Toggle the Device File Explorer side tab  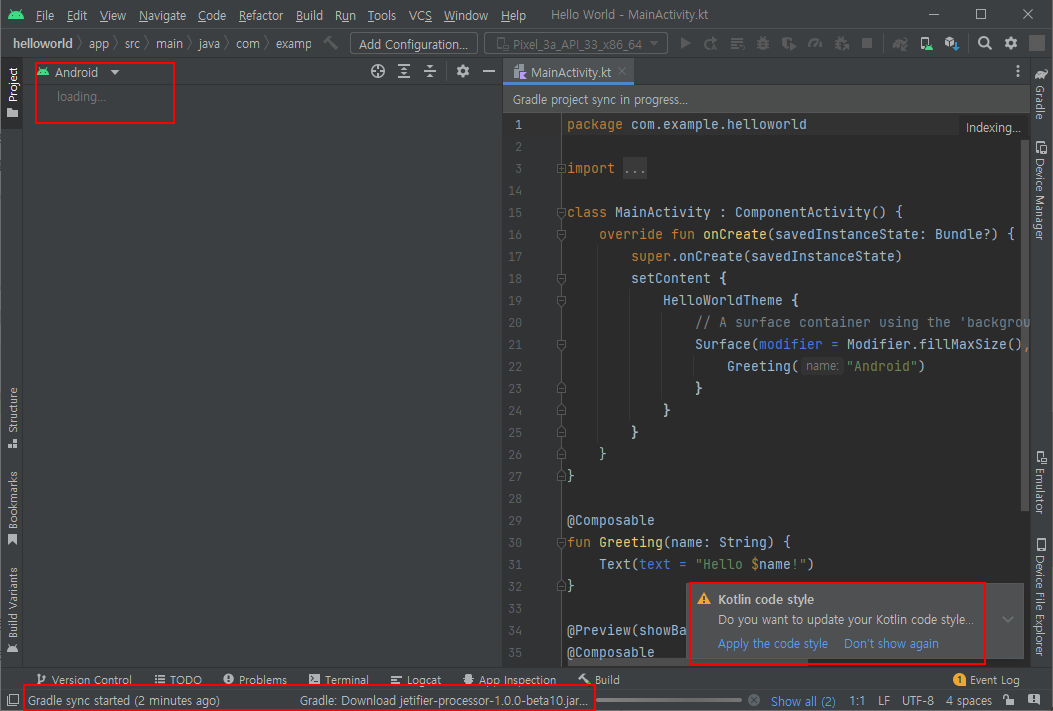point(1040,596)
